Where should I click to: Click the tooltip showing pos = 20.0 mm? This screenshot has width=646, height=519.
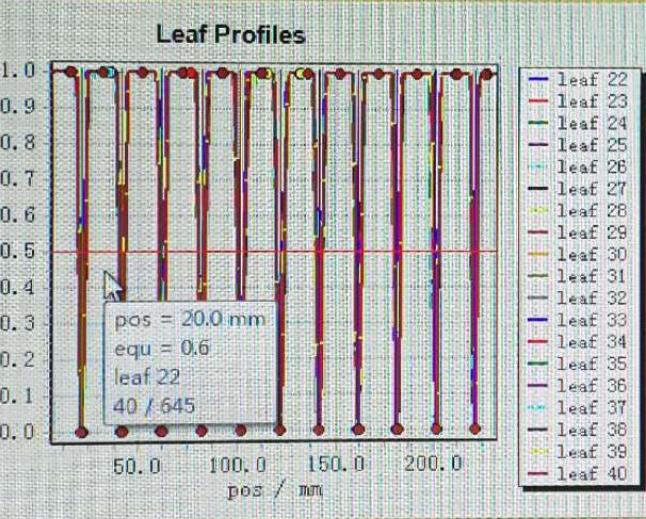(x=190, y=362)
